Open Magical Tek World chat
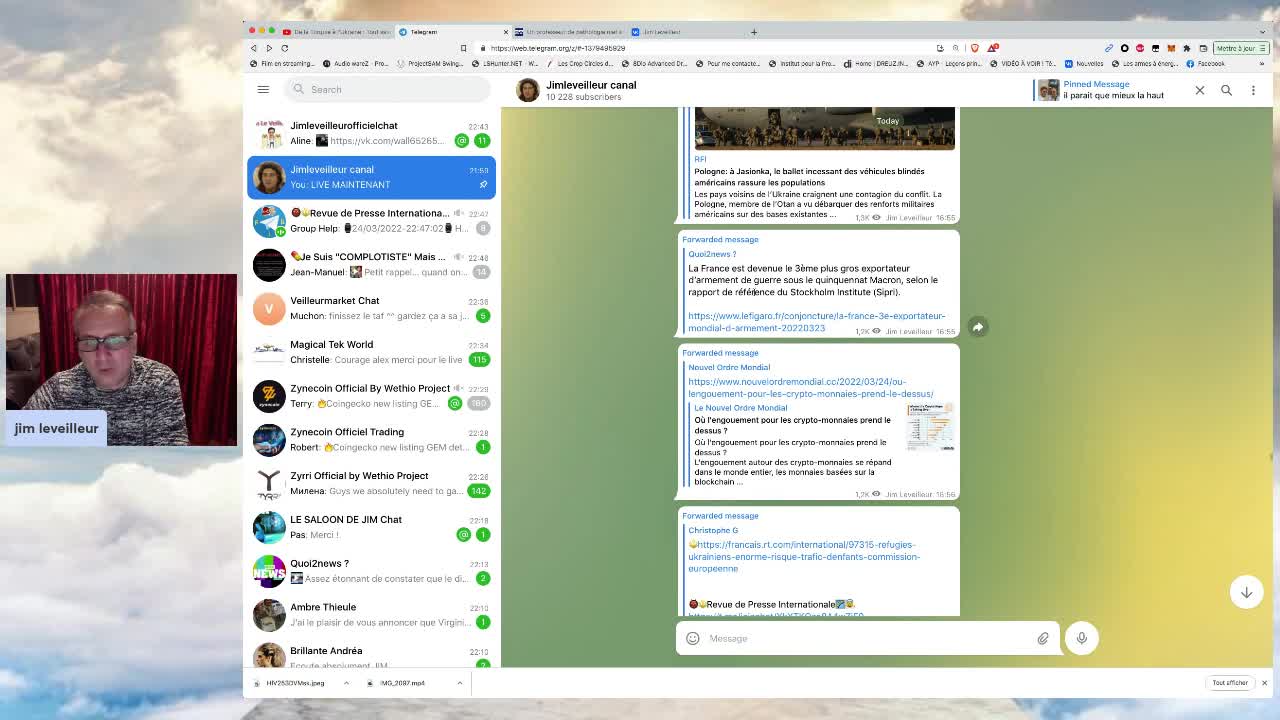 371,352
